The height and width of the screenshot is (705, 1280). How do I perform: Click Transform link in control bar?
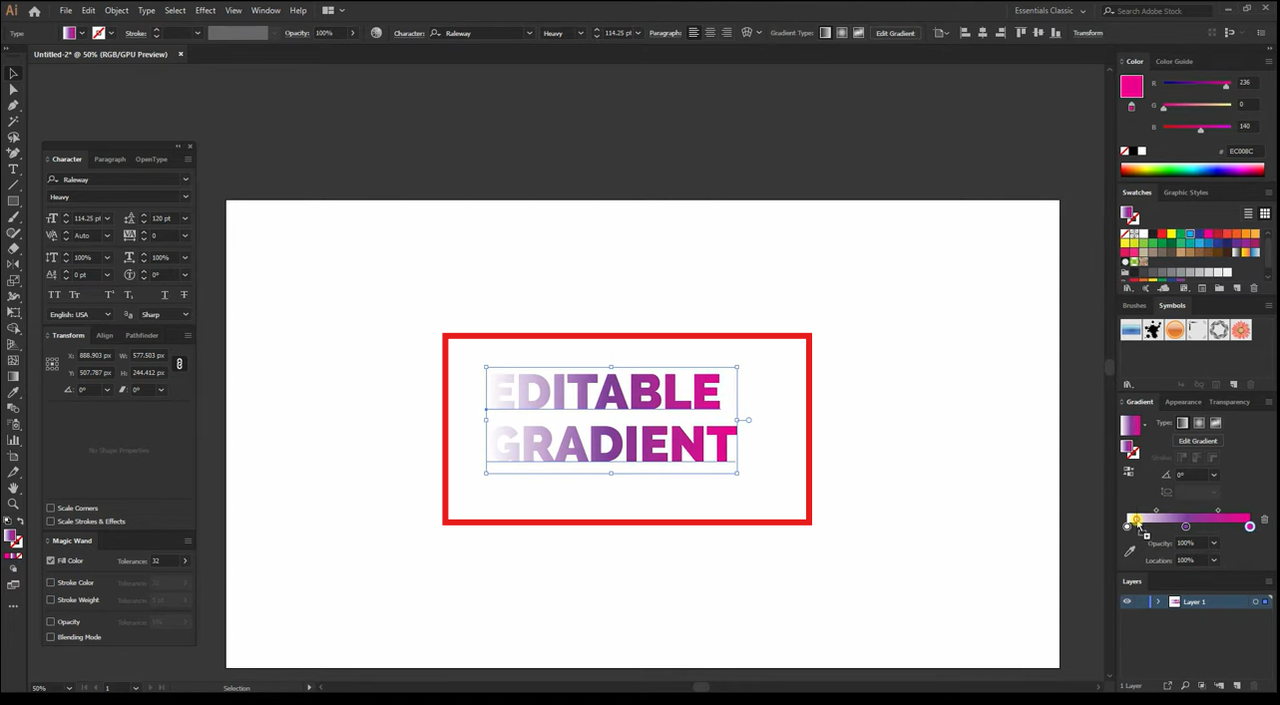1088,33
